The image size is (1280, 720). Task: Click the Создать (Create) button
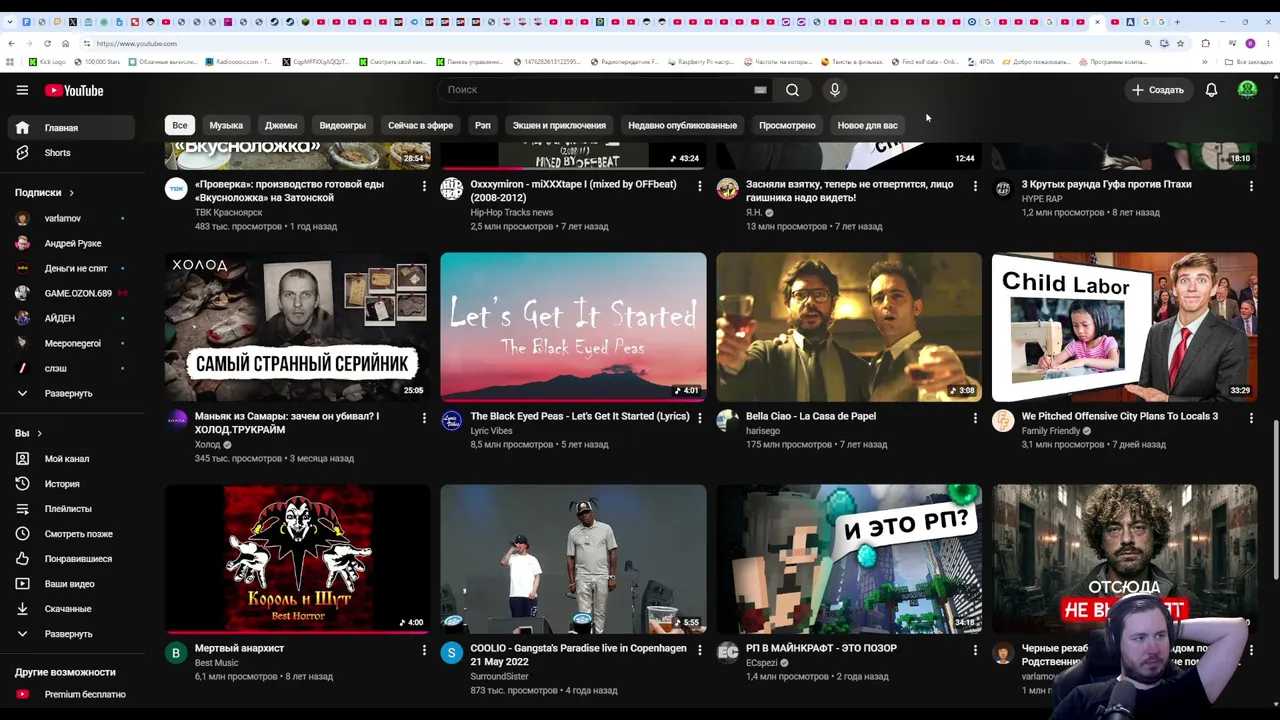point(1157,90)
